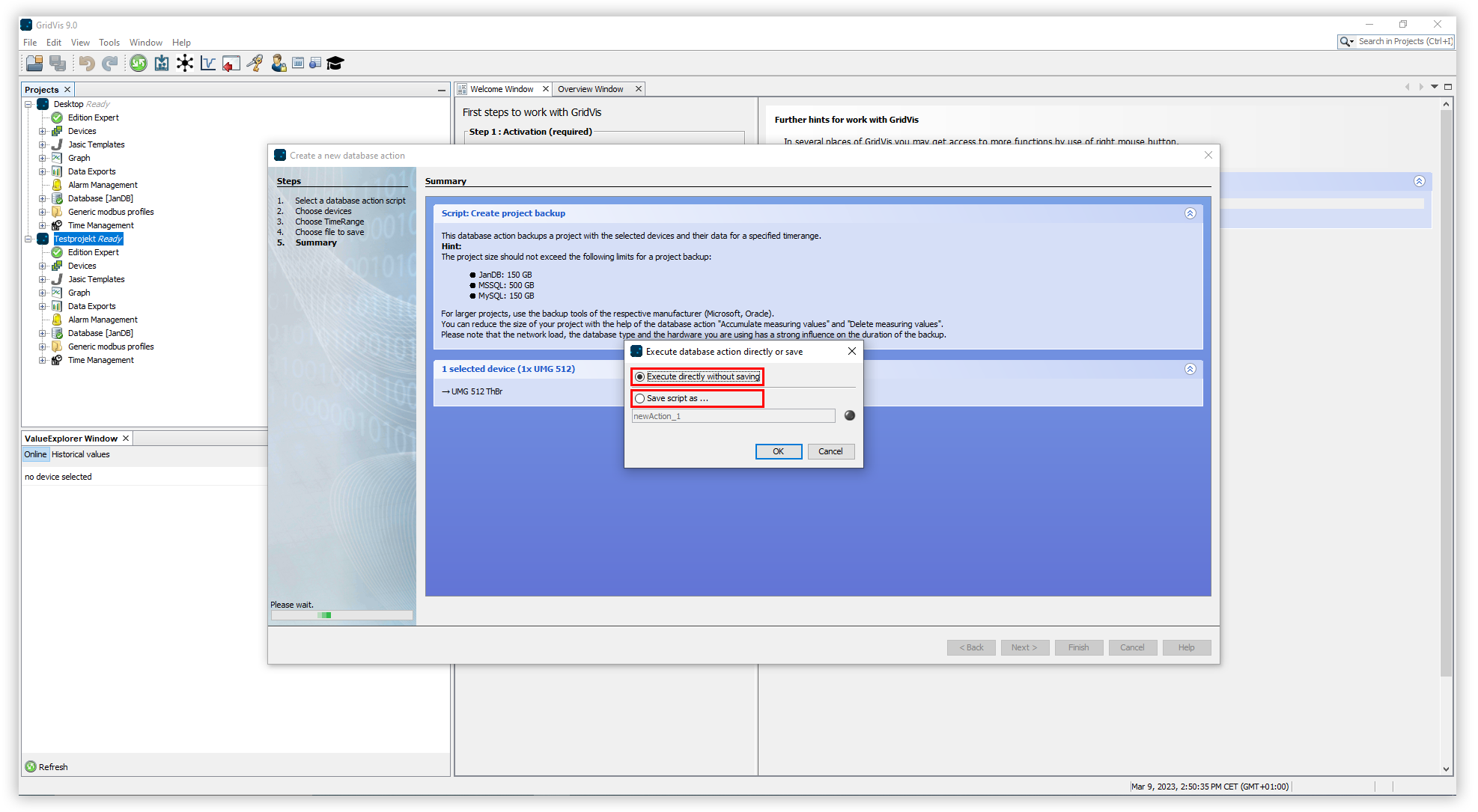This screenshot has height=812, width=1478.
Task: Switch to the Overview Window tab
Action: point(591,88)
